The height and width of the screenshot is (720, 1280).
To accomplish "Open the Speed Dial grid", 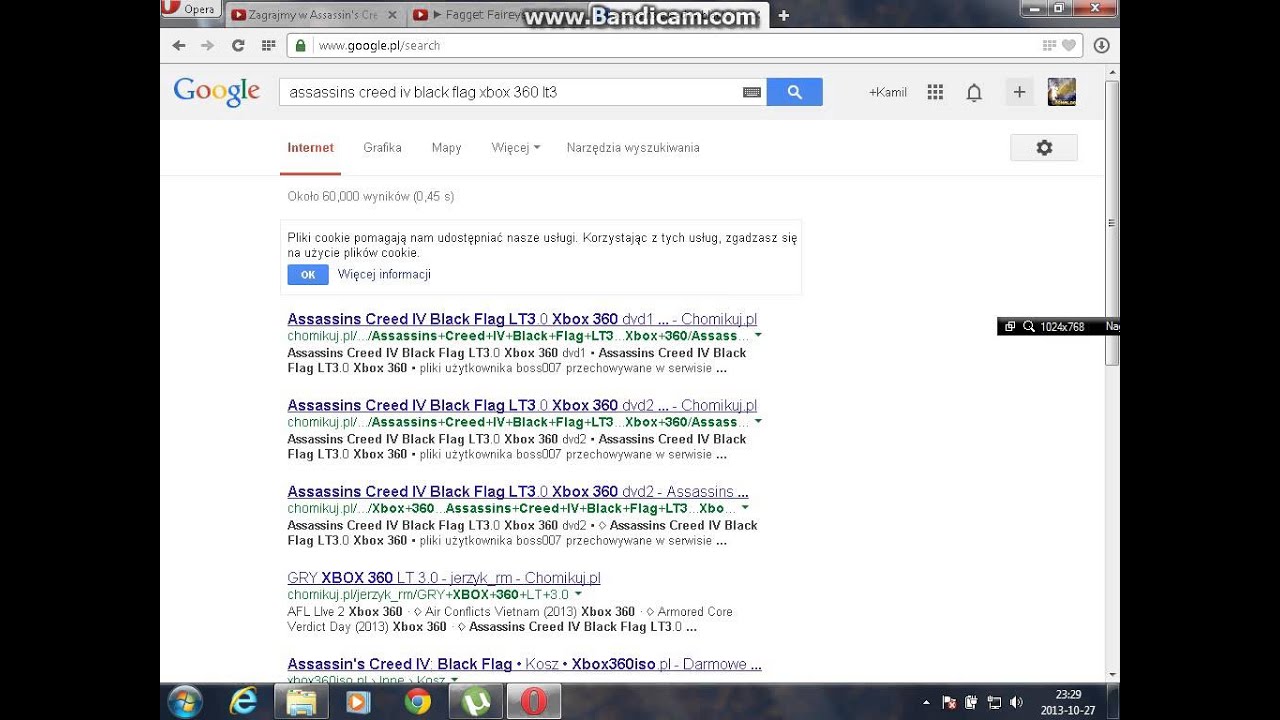I will (268, 45).
